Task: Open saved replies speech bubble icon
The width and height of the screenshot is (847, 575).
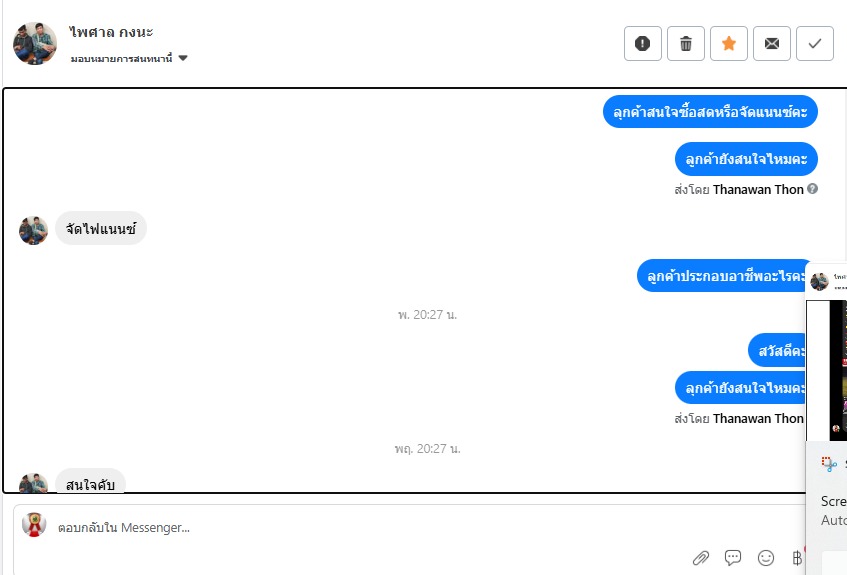Action: click(733, 557)
